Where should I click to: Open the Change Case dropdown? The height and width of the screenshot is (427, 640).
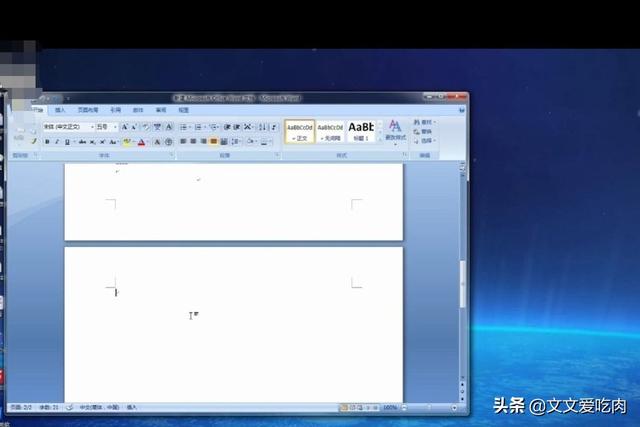click(113, 142)
